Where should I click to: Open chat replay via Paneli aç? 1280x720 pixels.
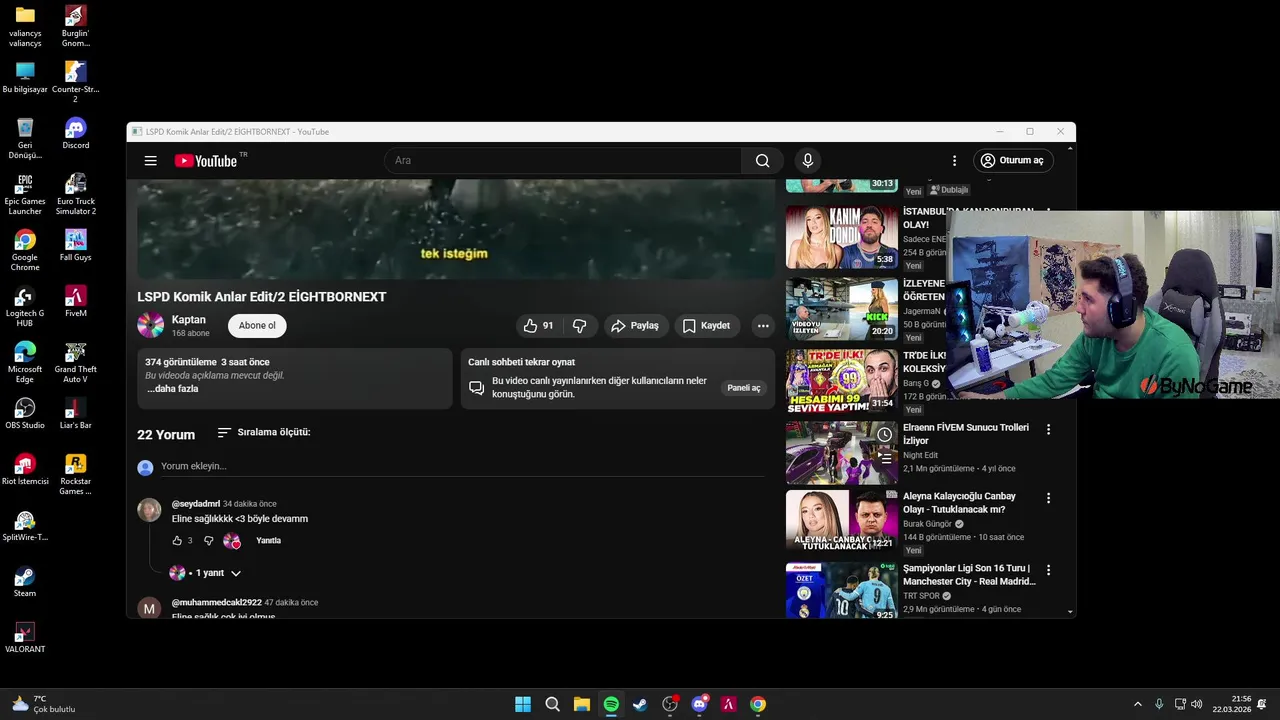coord(744,388)
